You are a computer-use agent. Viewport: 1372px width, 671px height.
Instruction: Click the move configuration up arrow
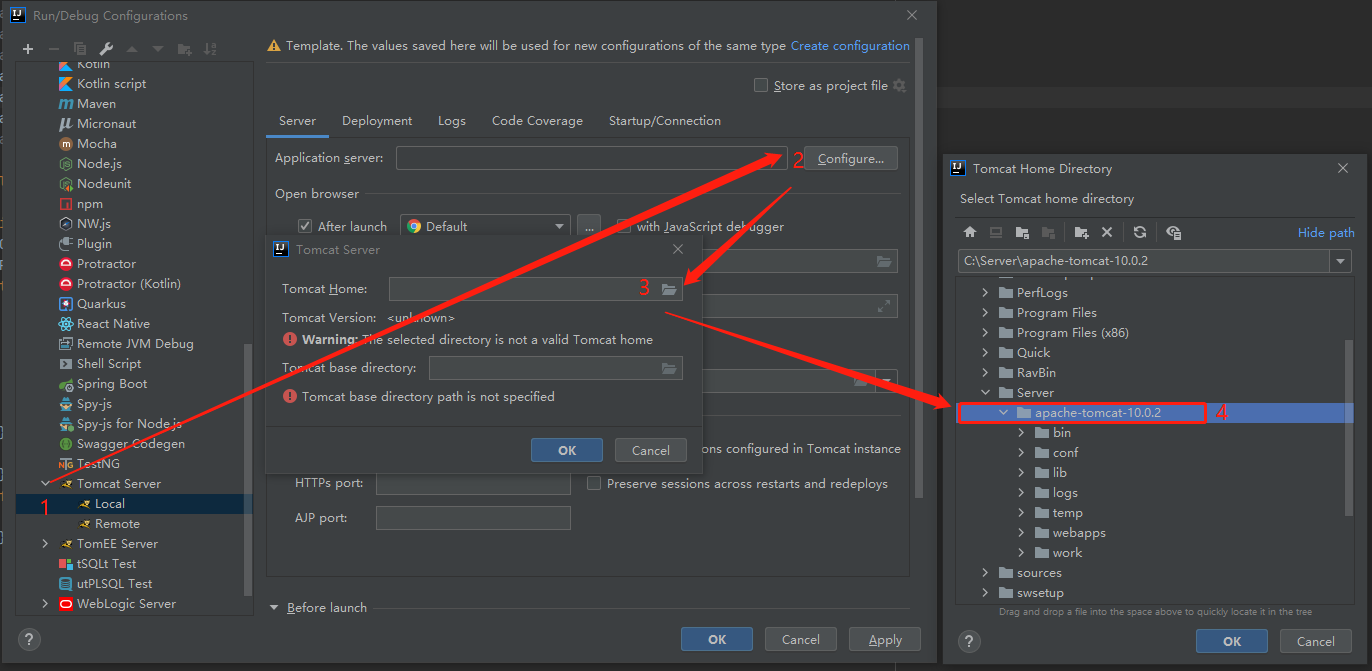(x=132, y=49)
